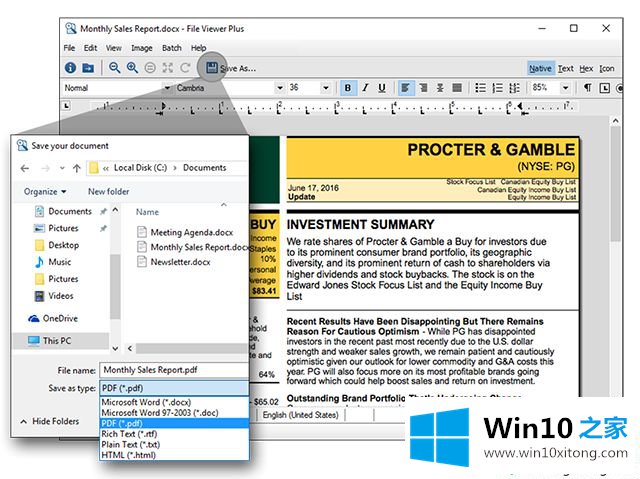
Task: Click the fit to window icon
Action: [168, 68]
